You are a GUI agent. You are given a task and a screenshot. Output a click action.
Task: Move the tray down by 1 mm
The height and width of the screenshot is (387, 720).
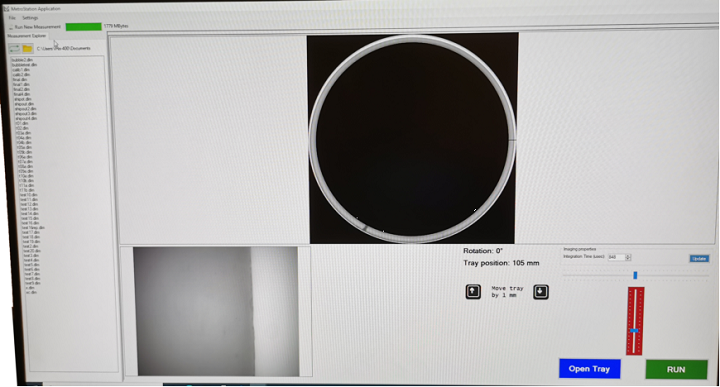(x=541, y=292)
